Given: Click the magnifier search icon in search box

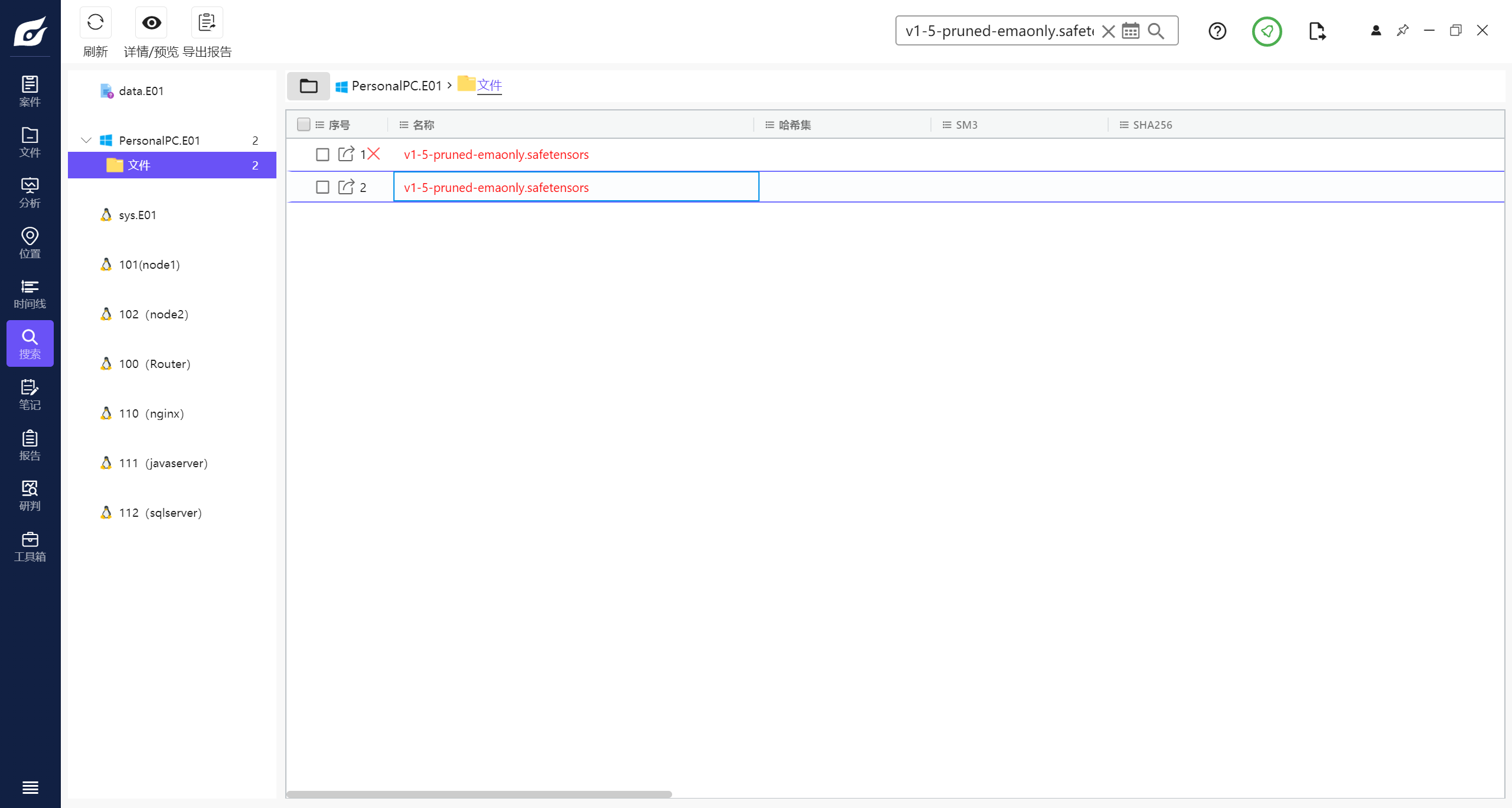Looking at the screenshot, I should click(1156, 31).
